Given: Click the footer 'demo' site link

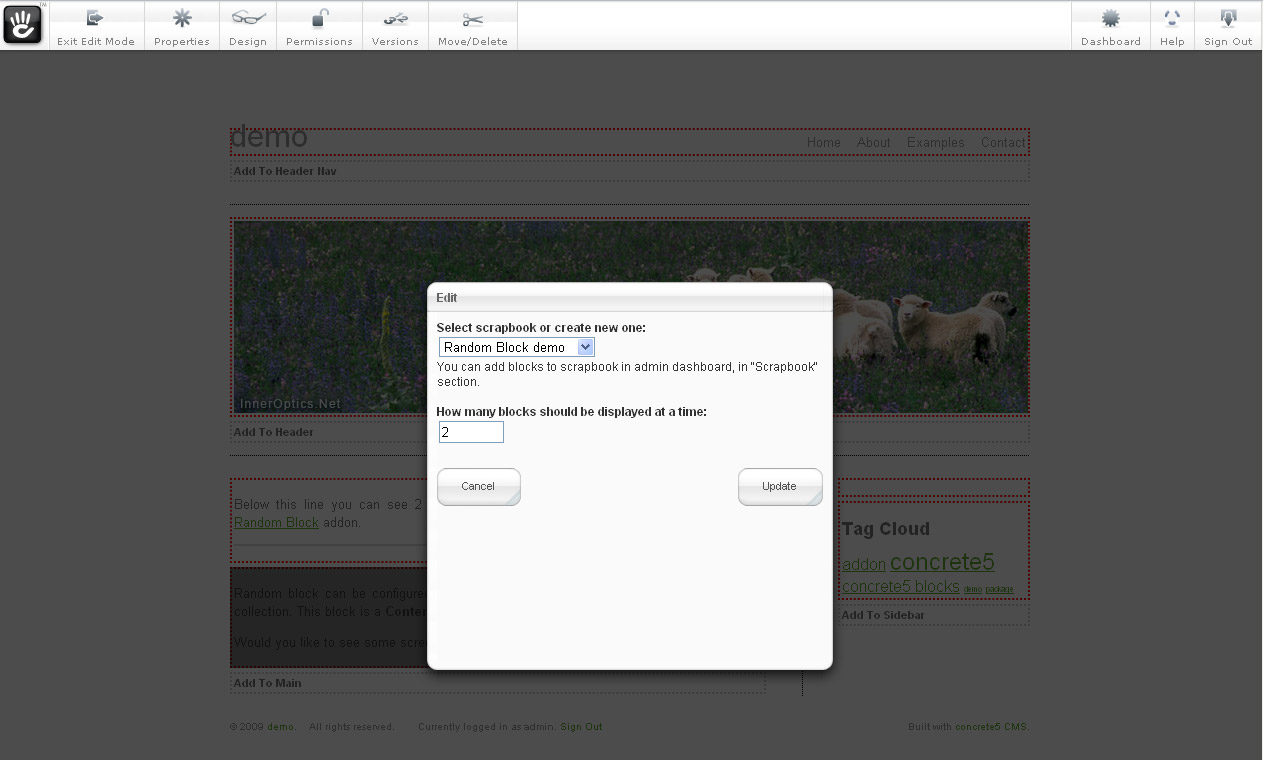Looking at the screenshot, I should click(x=280, y=727).
